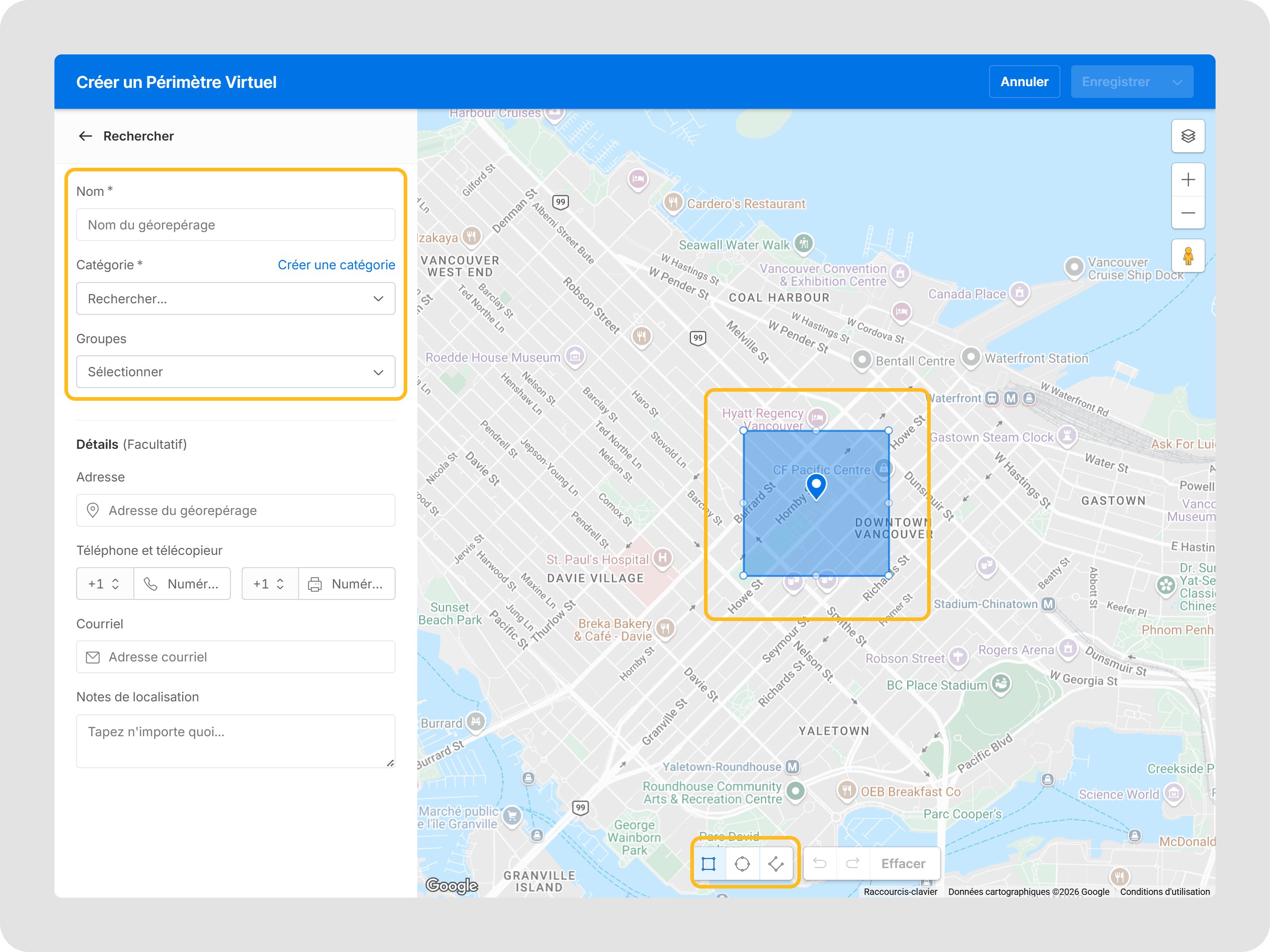1270x952 pixels.
Task: Click the Annuler button
Action: pyautogui.click(x=1024, y=82)
